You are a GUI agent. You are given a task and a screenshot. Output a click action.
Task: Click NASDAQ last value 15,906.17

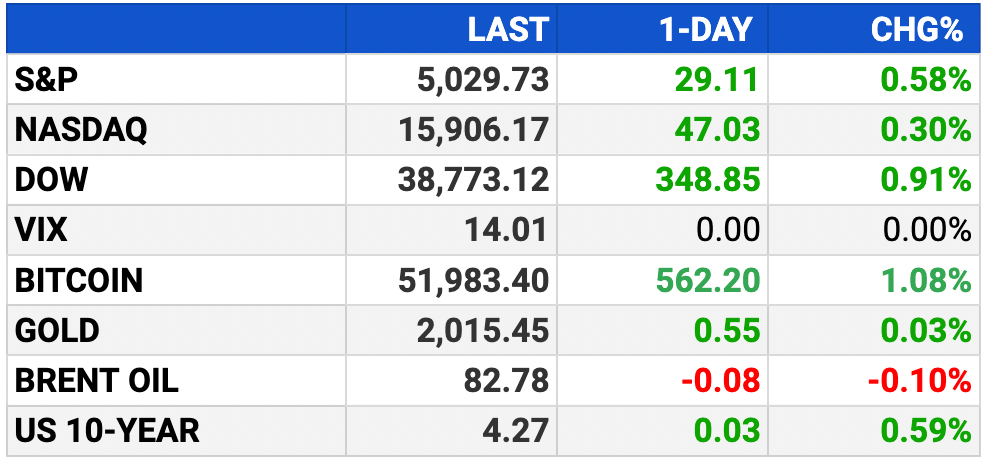[474, 130]
